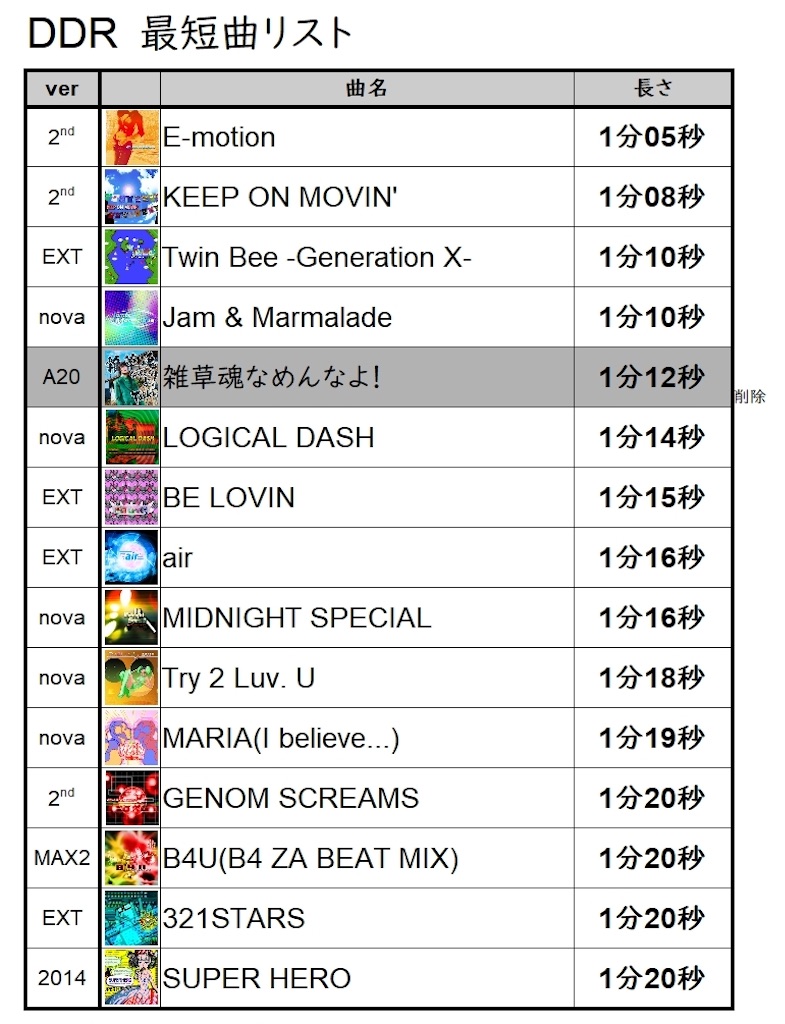This screenshot has height=1024, width=785.
Task: Select the BE LOVIN song title
Action: point(229,498)
